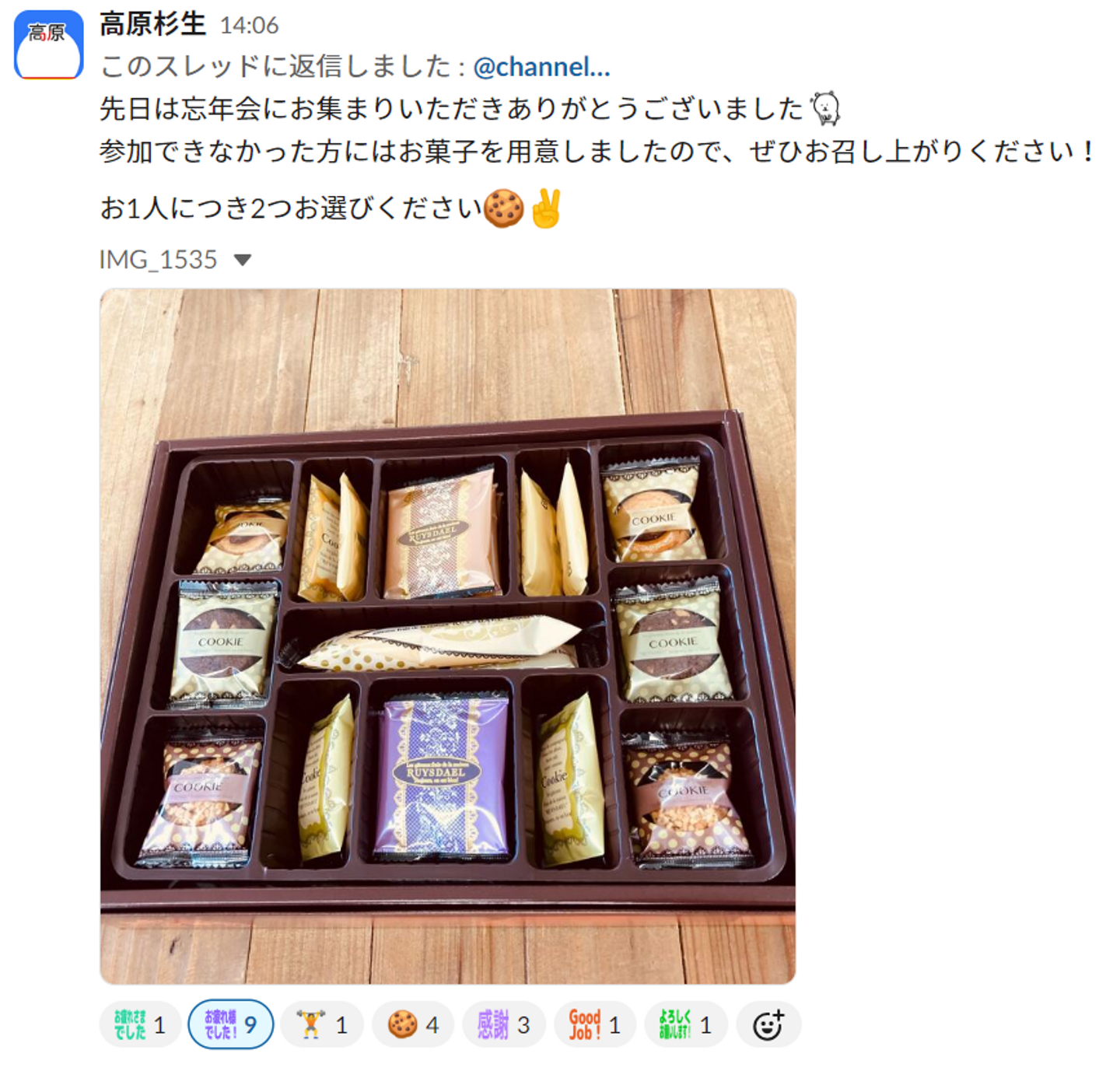1120x1071 pixels.
Task: Add the green お疲れさまでした reaction with count 1
Action: (x=140, y=1025)
